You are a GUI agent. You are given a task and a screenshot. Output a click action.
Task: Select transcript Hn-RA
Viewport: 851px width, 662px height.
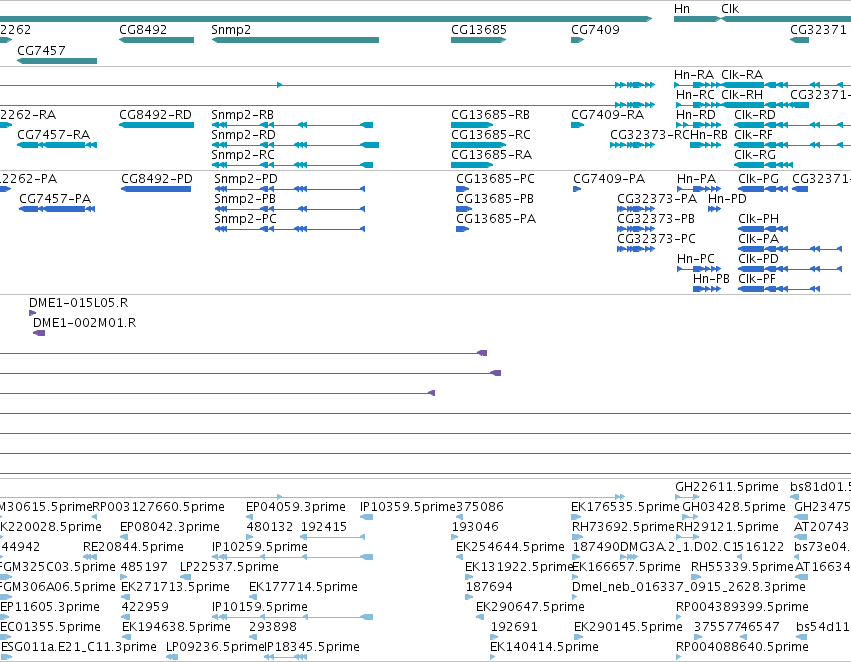pos(694,75)
